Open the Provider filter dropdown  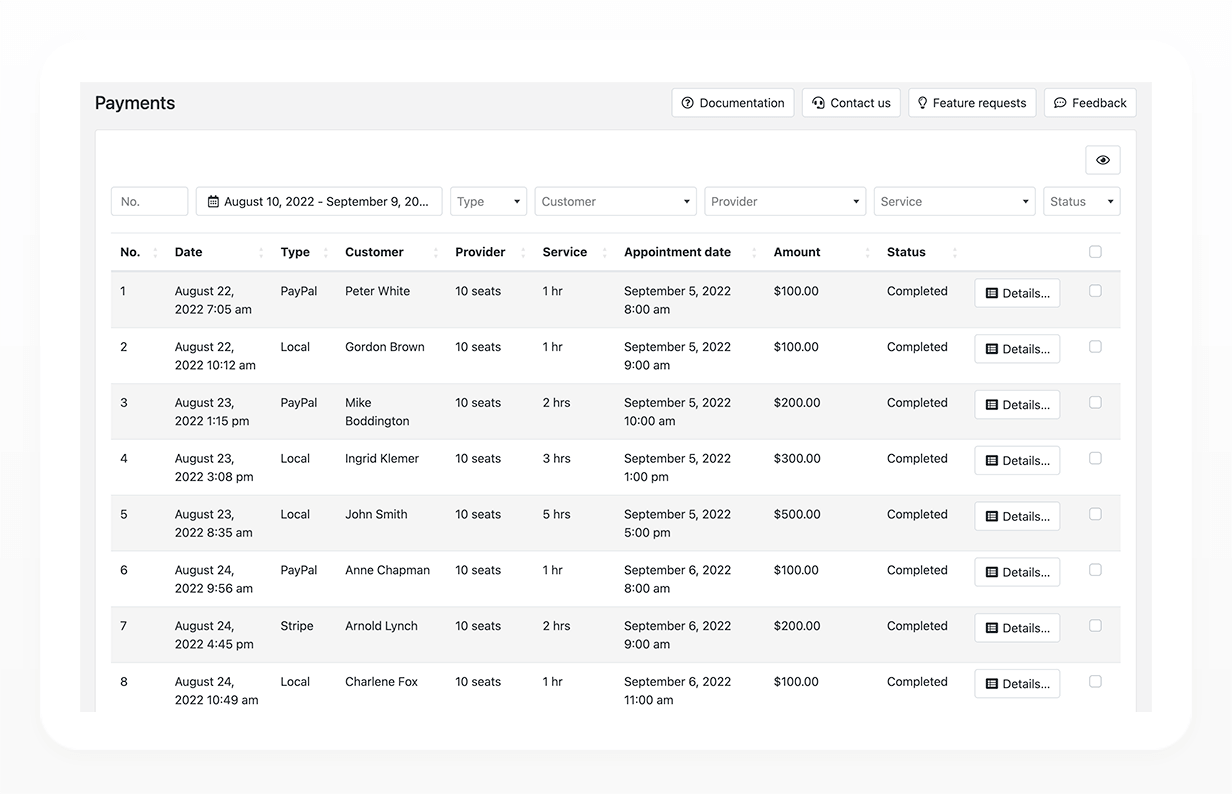coord(785,201)
